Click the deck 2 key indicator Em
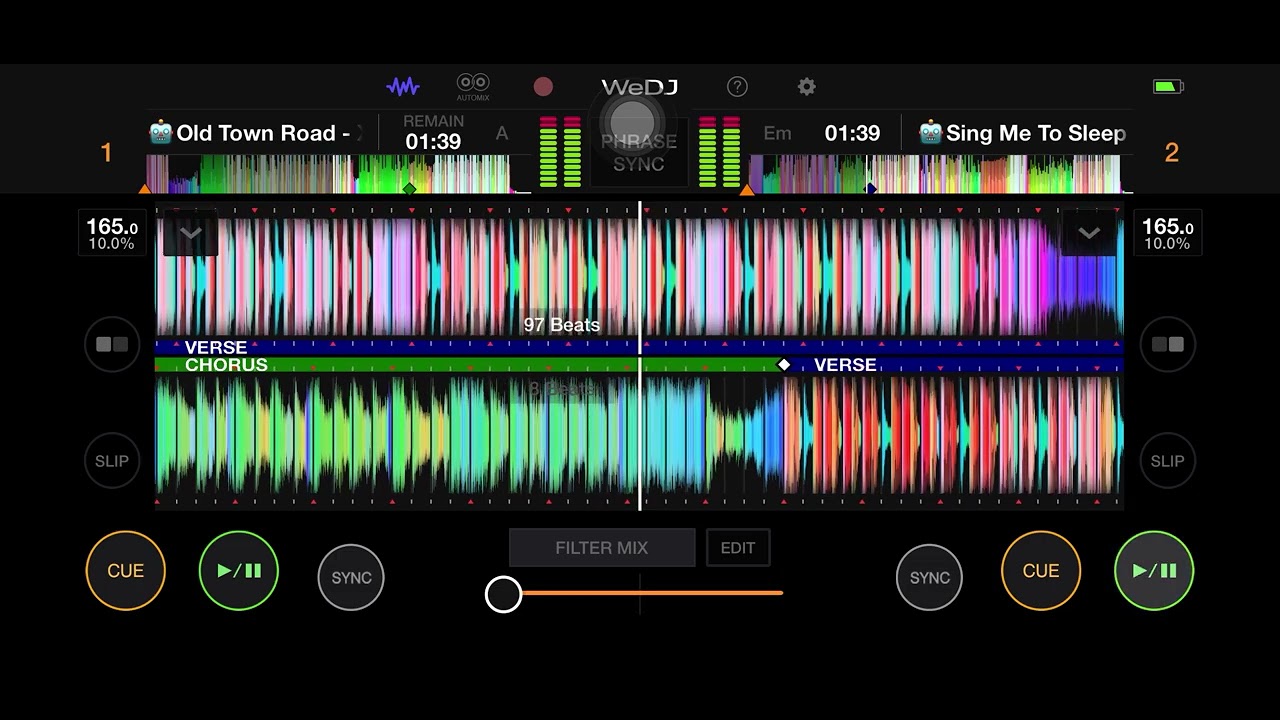The height and width of the screenshot is (720, 1280). tap(777, 133)
